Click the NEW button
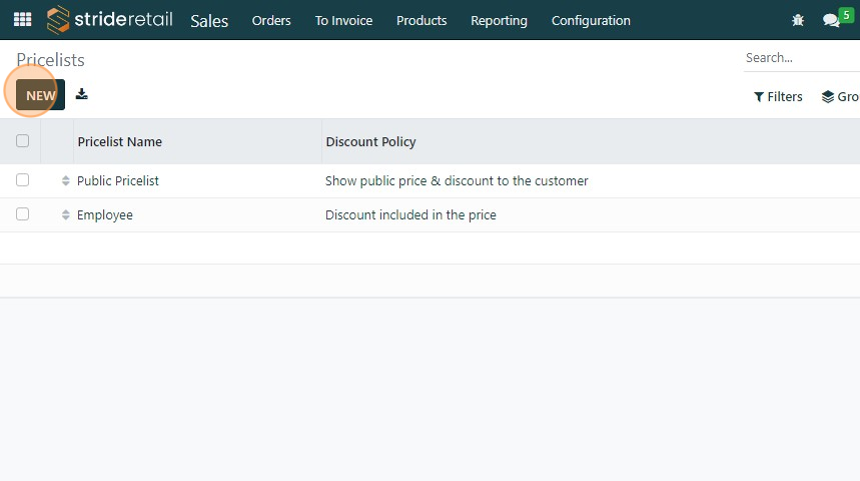 coord(40,95)
